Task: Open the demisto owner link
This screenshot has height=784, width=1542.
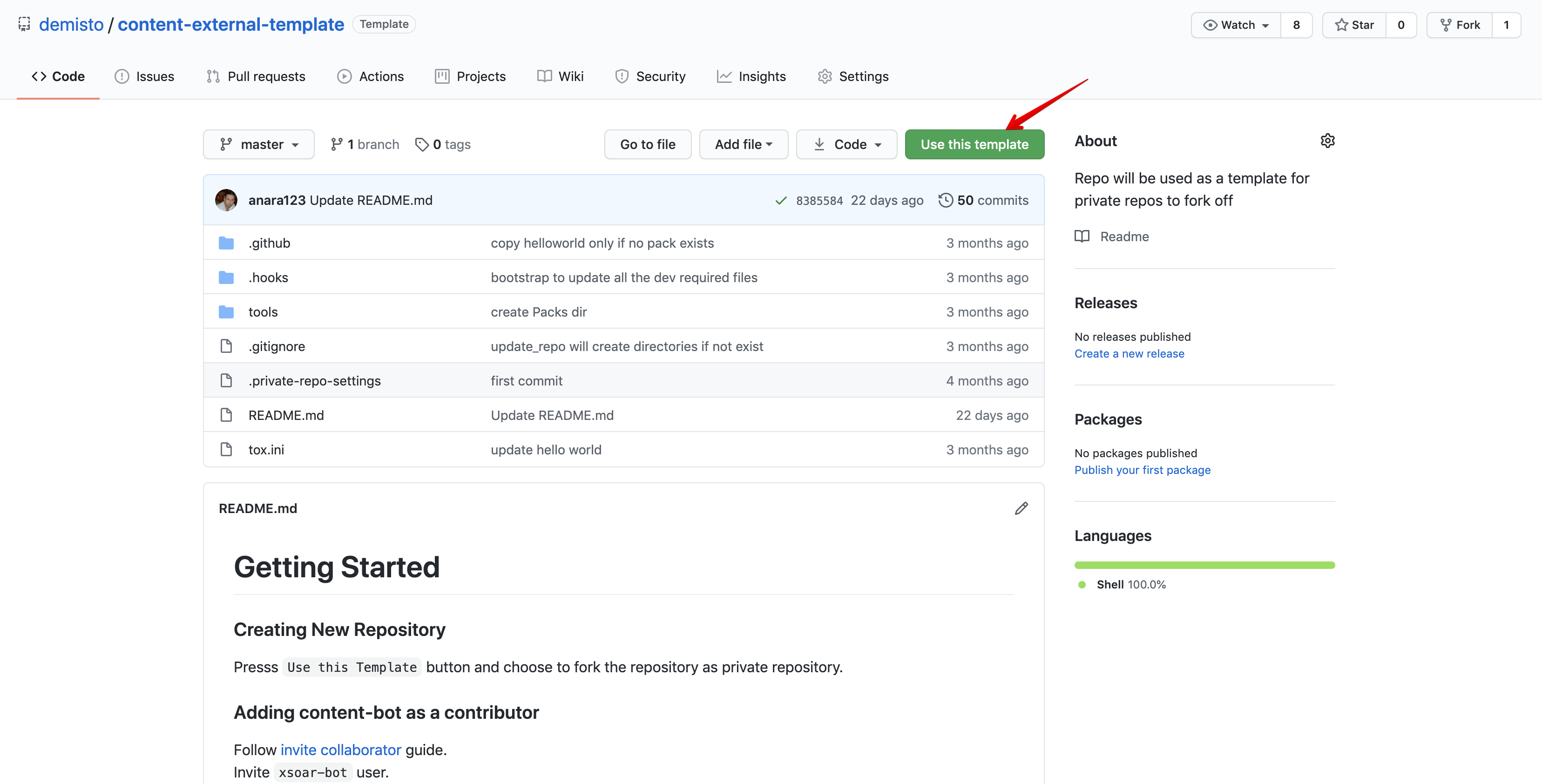Action: pyautogui.click(x=71, y=25)
